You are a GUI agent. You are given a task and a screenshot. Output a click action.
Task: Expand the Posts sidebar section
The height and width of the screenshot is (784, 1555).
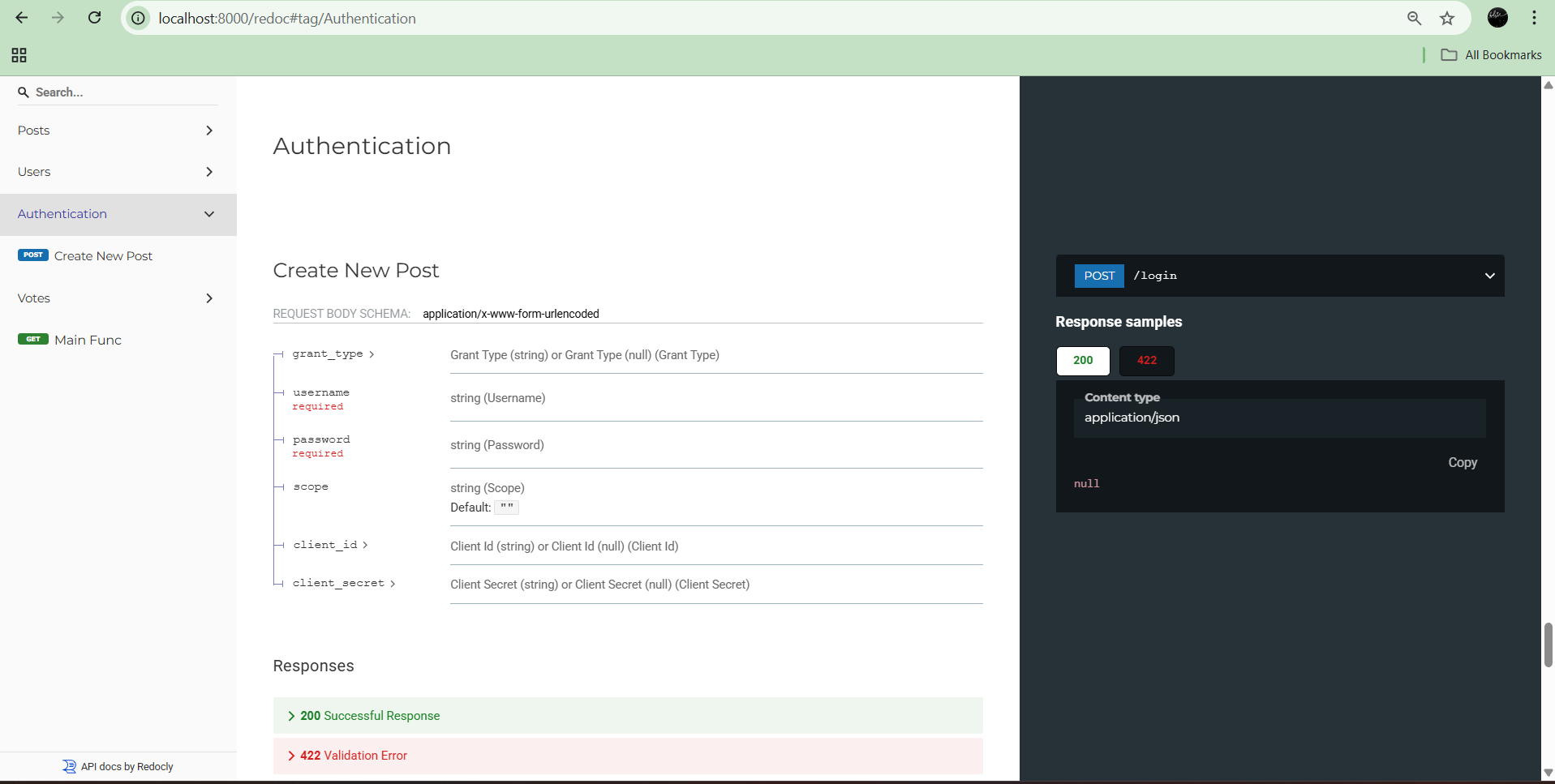click(x=118, y=131)
